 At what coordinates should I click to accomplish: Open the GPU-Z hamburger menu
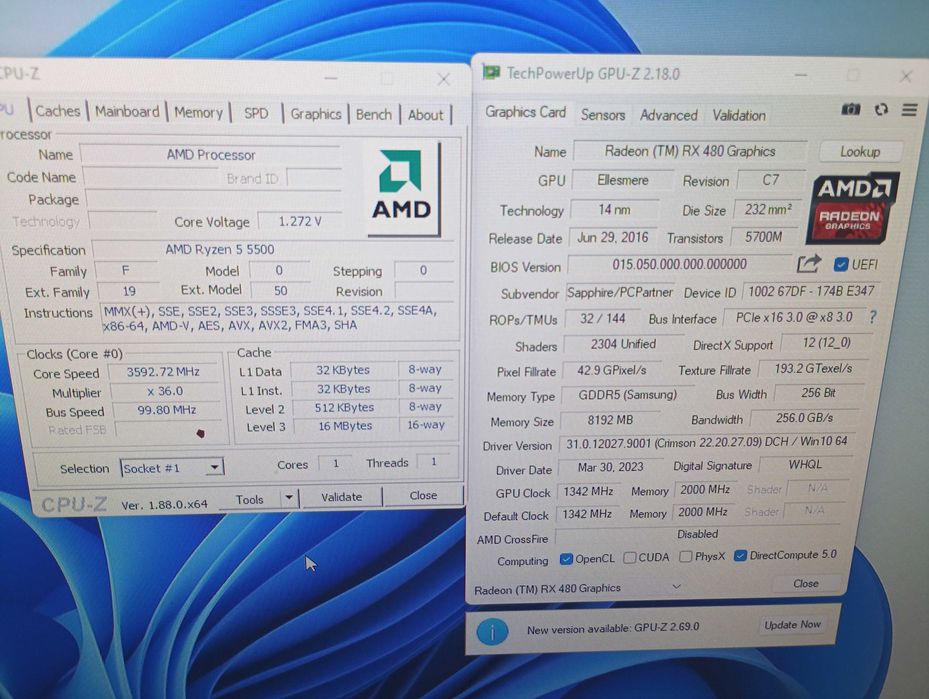point(909,110)
